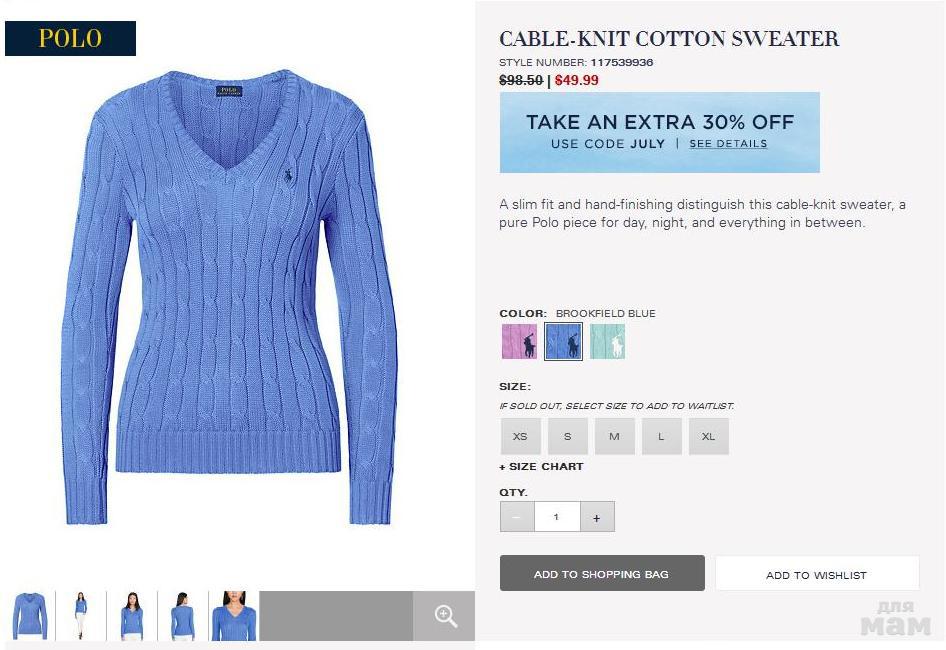This screenshot has height=650, width=946.
Task: Choose size M
Action: [x=614, y=437]
